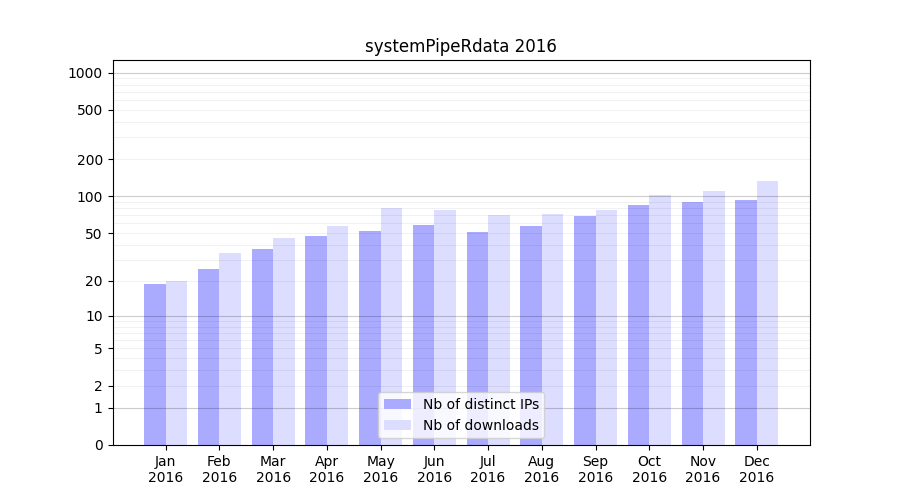The height and width of the screenshot is (500, 900).
Task: Click the 'Nb of downloads' legend color swatch
Action: (397, 425)
